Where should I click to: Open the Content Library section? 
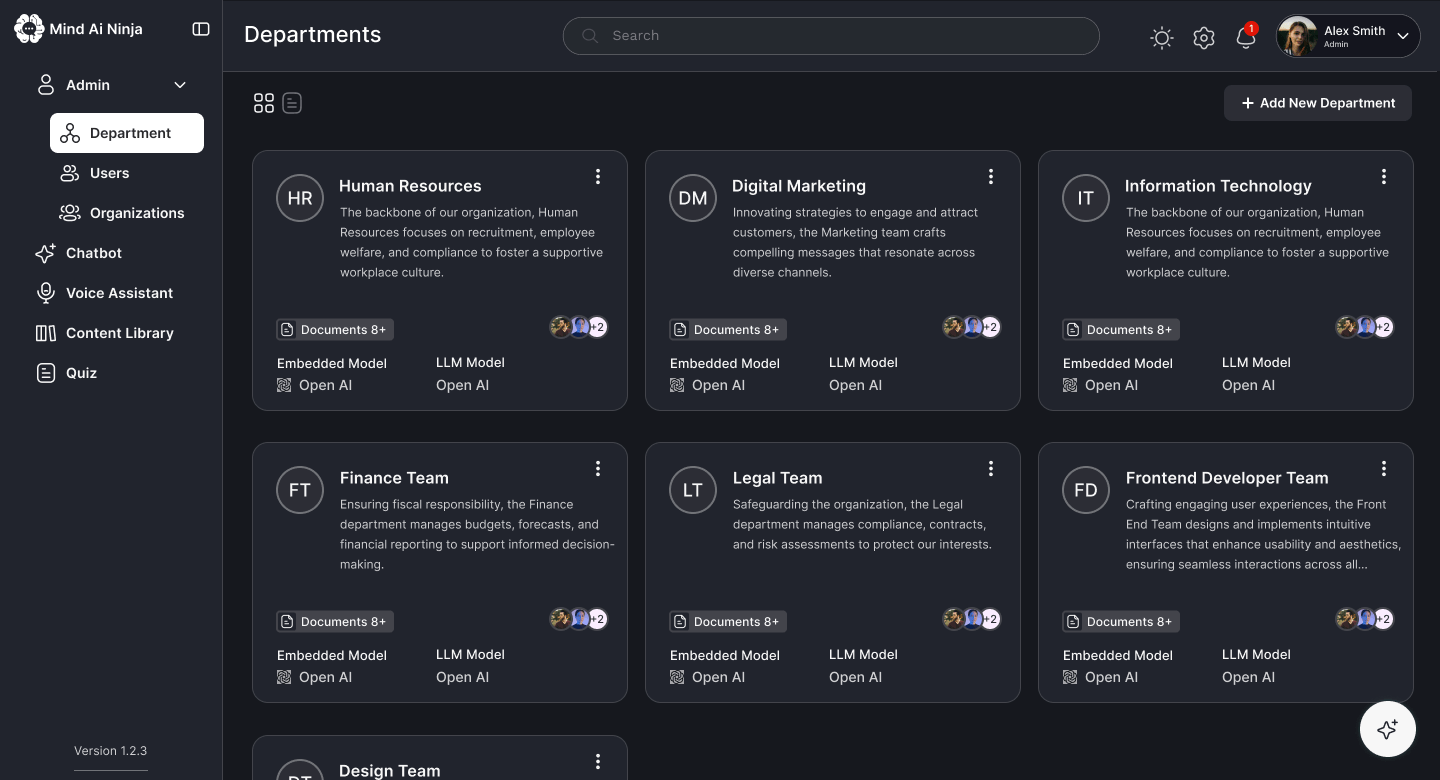click(104, 333)
